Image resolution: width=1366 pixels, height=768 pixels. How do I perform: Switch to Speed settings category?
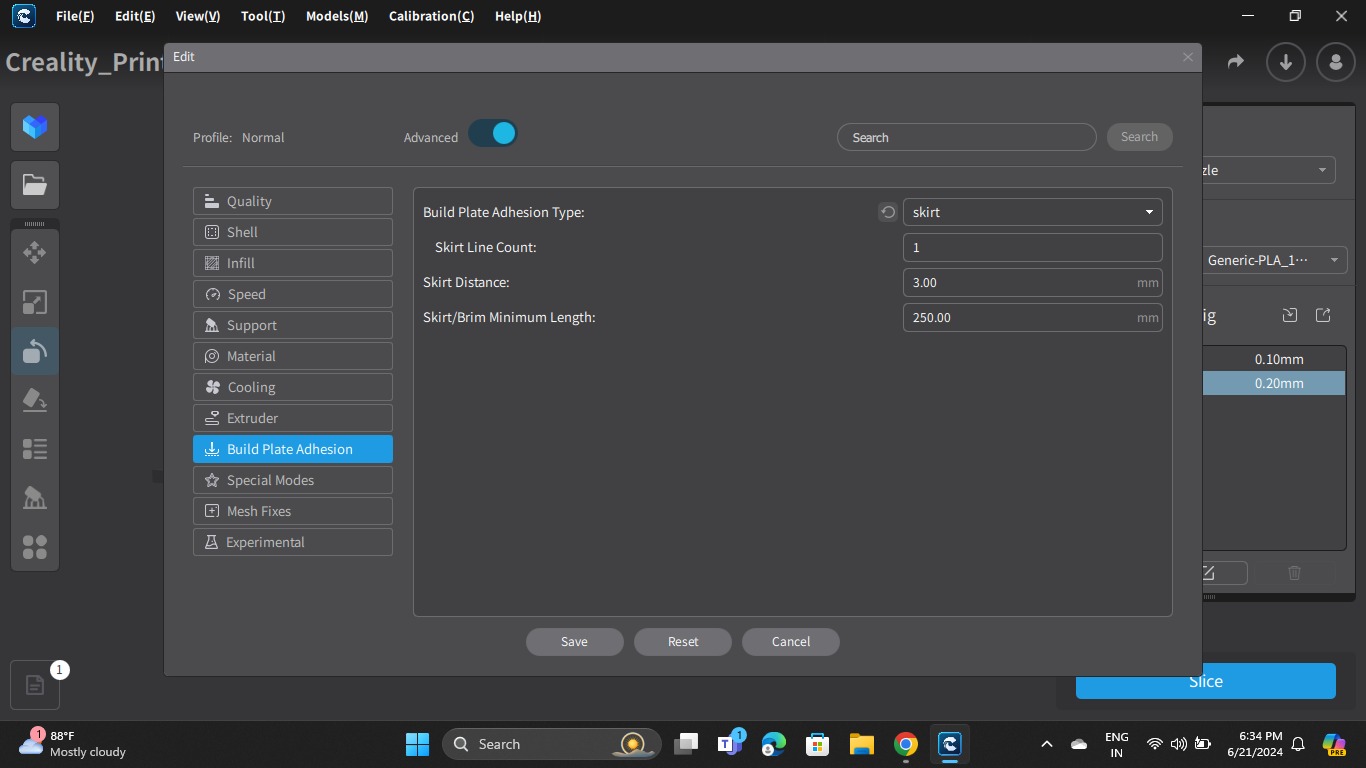293,294
